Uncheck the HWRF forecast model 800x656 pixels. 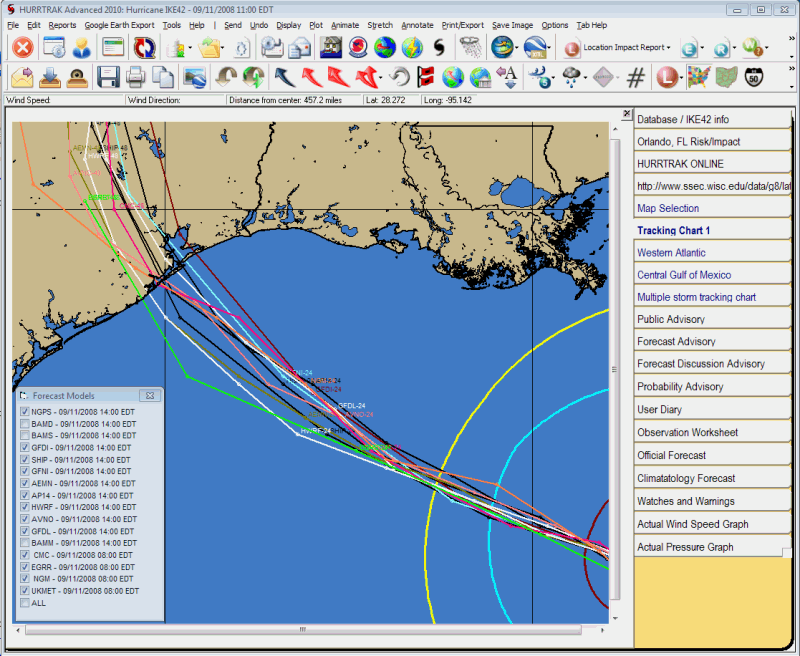25,507
